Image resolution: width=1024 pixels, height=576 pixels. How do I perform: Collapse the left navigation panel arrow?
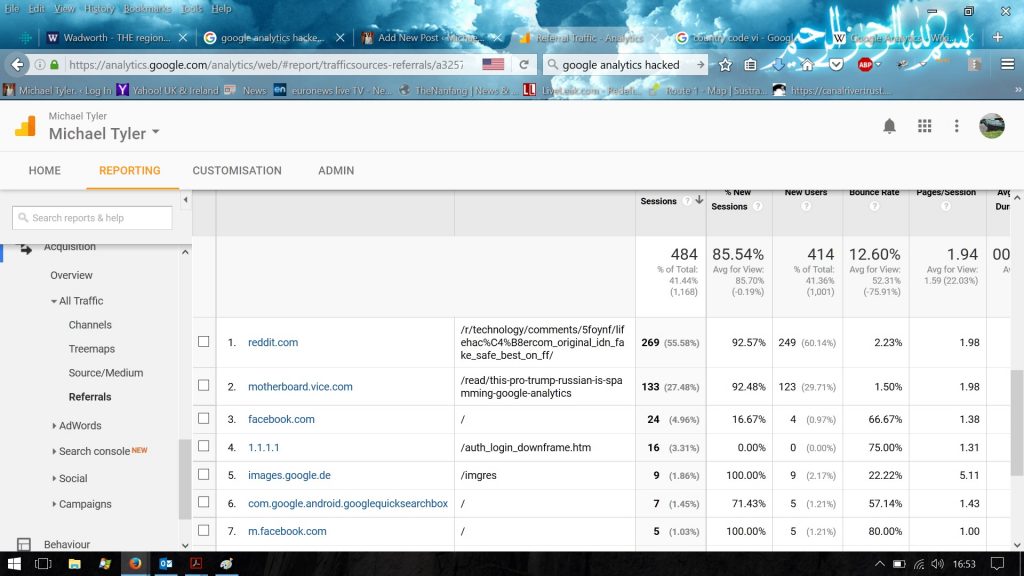point(185,200)
